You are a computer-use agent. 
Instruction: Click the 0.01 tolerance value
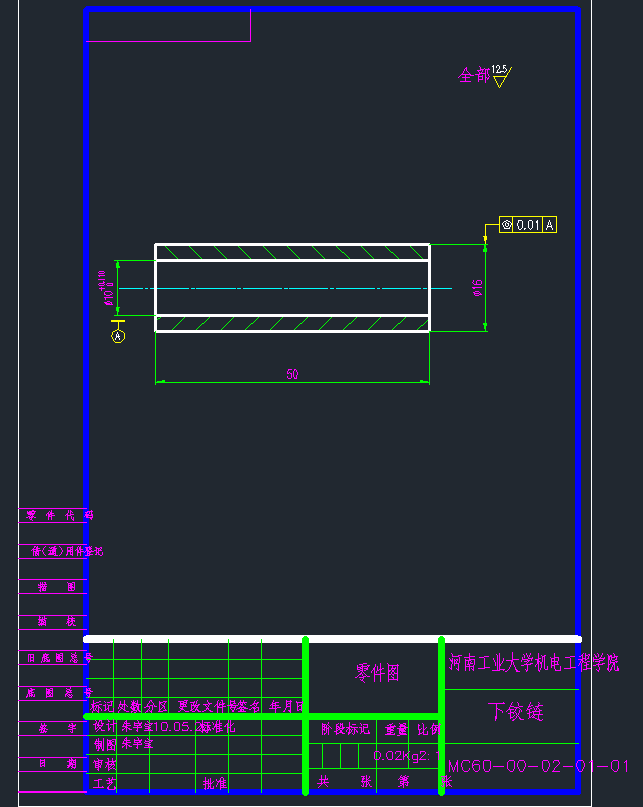click(x=528, y=225)
